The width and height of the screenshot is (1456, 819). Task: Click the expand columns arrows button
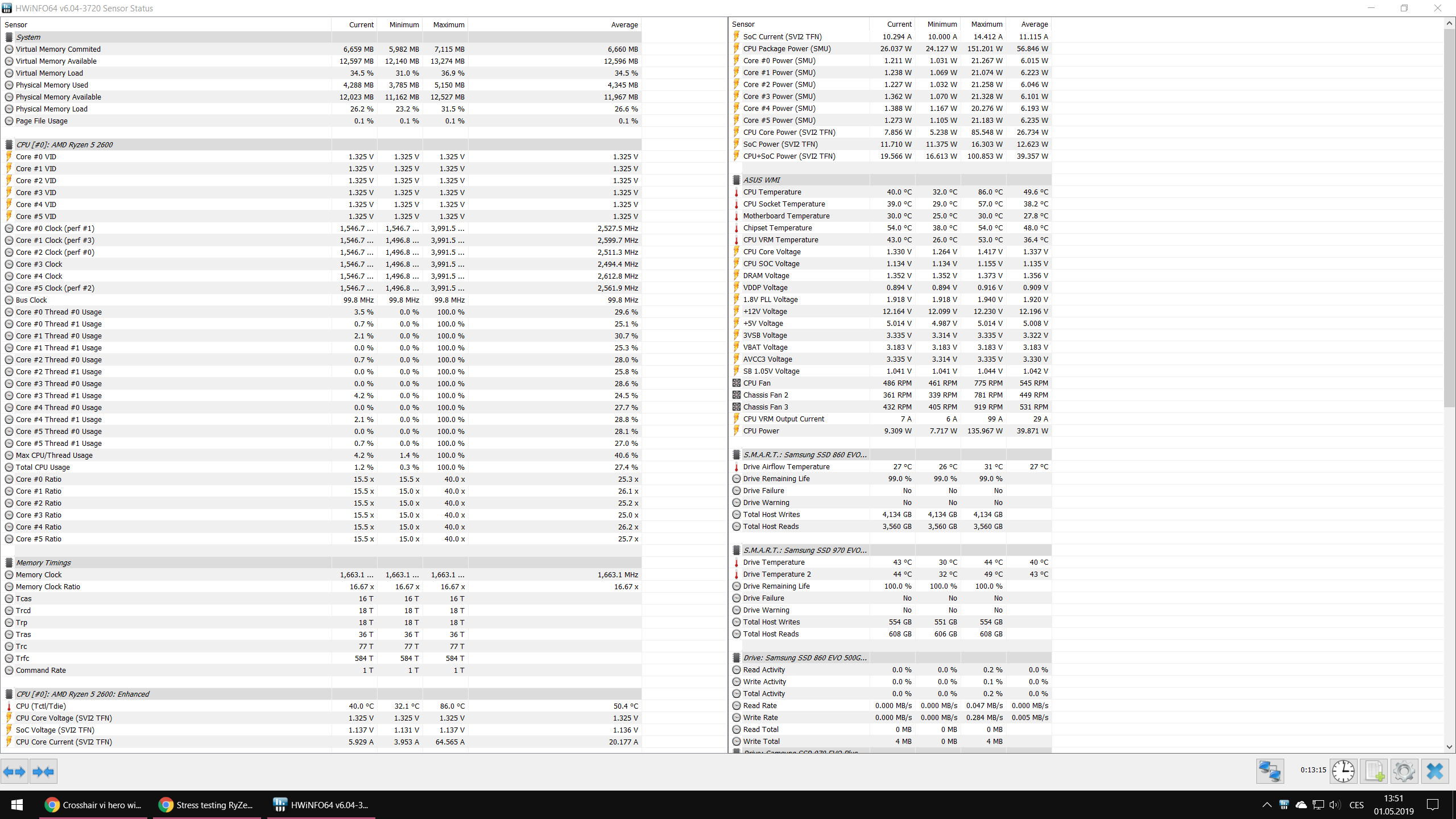point(14,772)
